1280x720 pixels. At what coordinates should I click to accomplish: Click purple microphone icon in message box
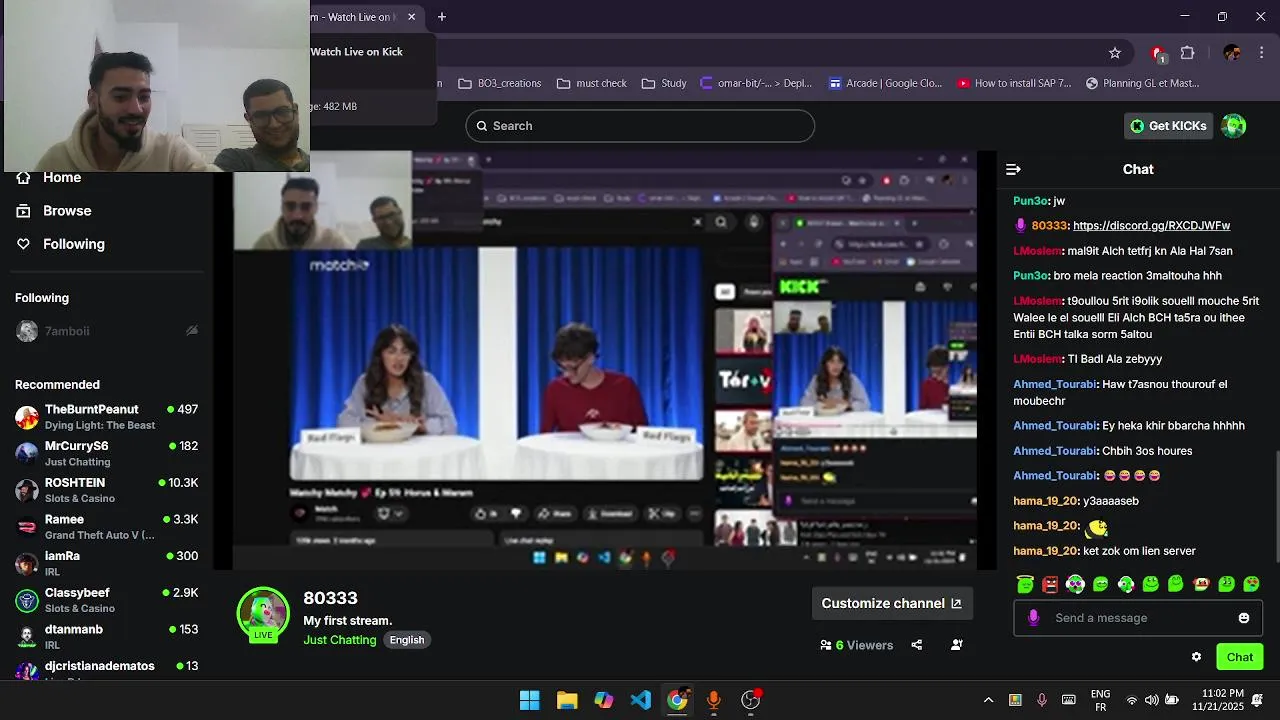[x=1034, y=618]
